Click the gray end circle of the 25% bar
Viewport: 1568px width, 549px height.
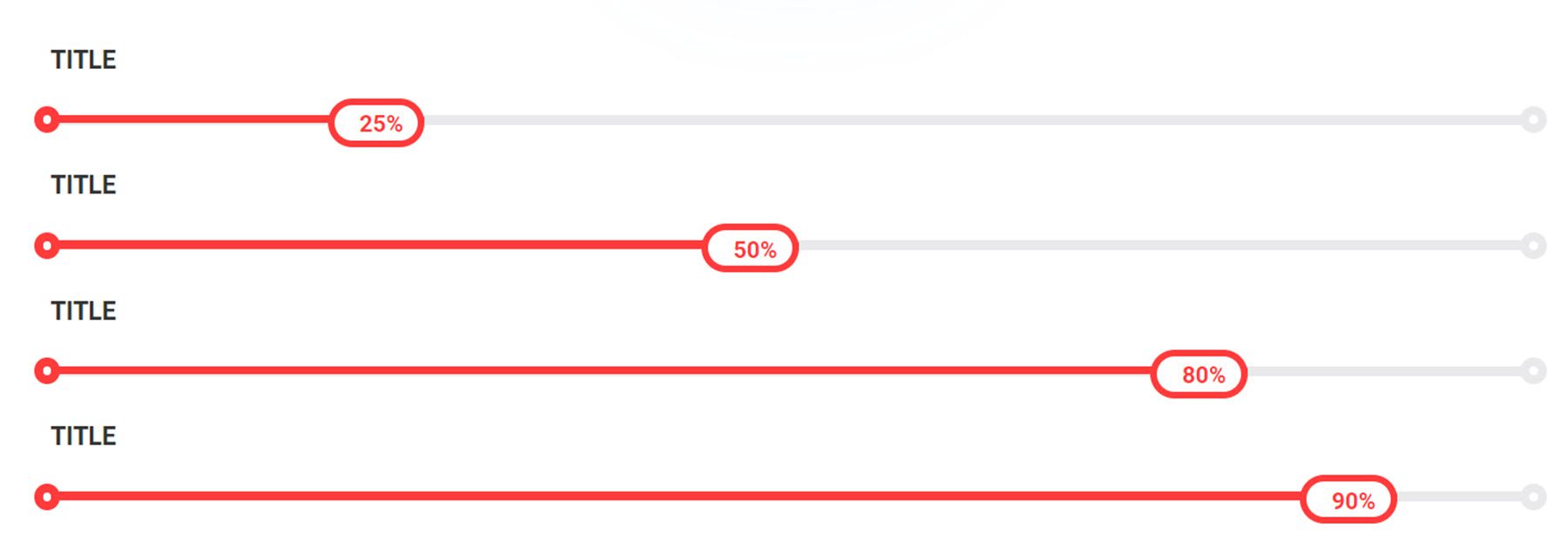click(x=1533, y=119)
